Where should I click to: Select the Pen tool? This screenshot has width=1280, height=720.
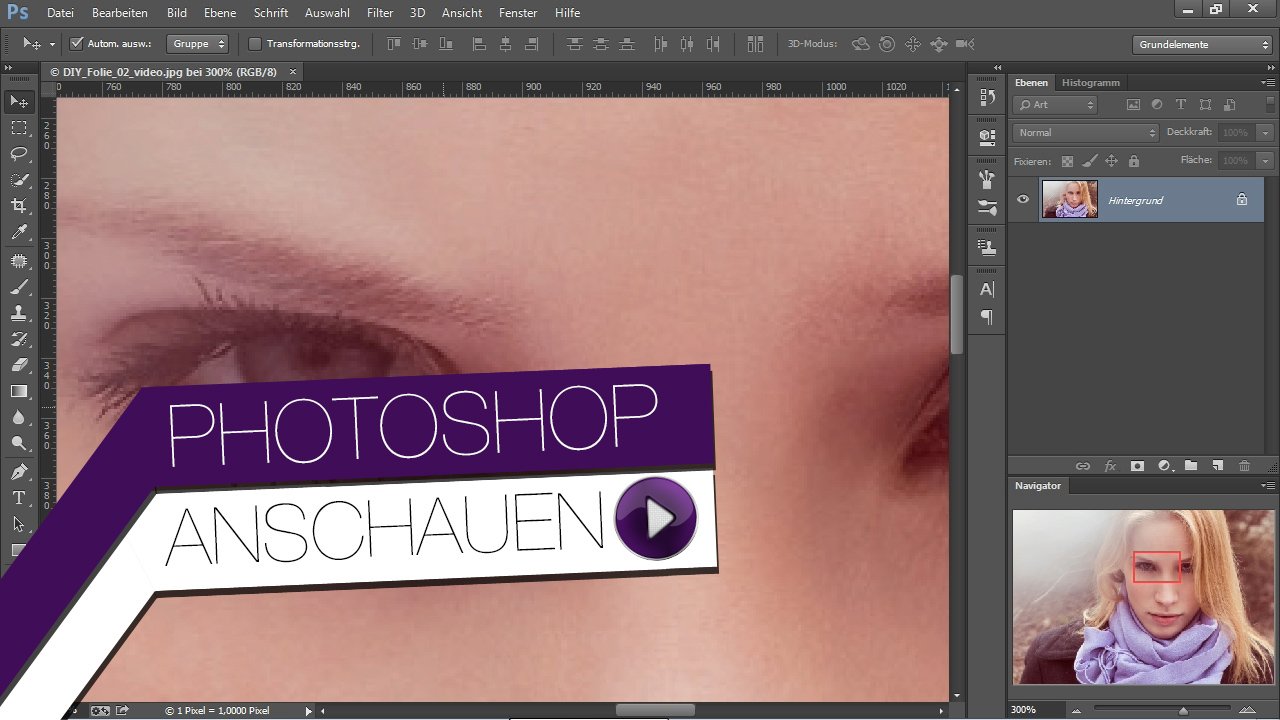coord(19,472)
